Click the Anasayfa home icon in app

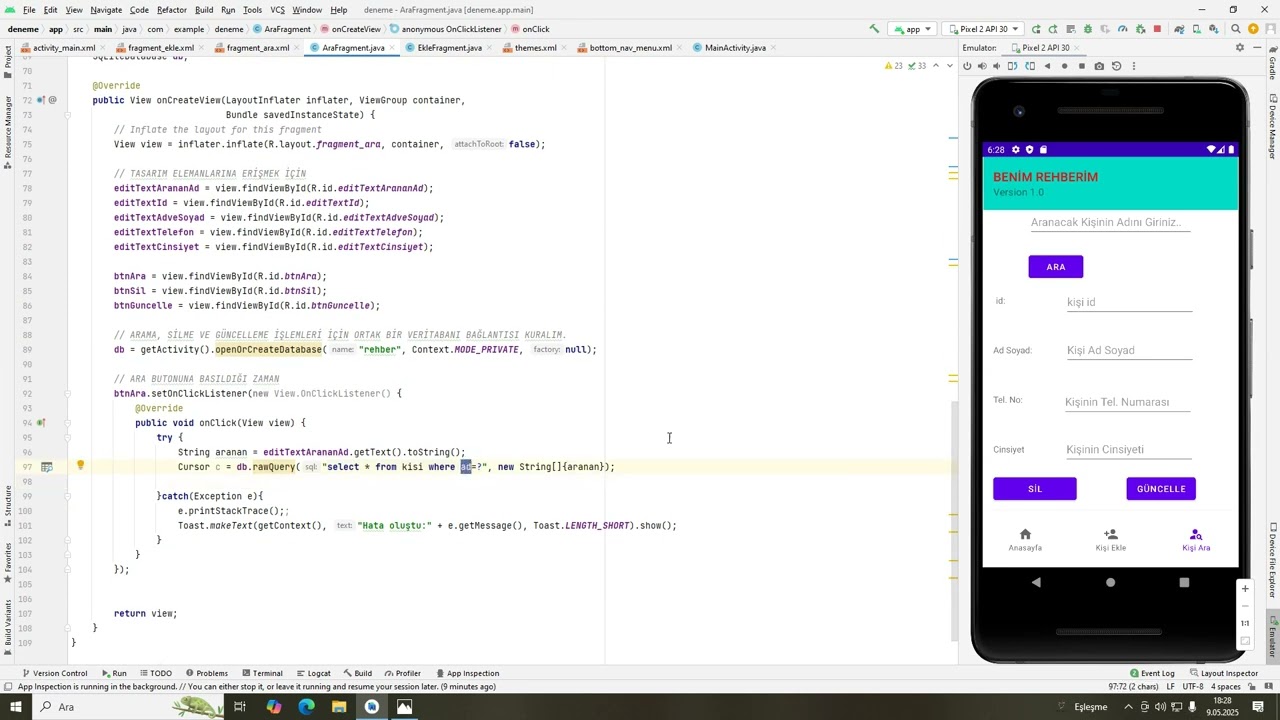point(1025,535)
